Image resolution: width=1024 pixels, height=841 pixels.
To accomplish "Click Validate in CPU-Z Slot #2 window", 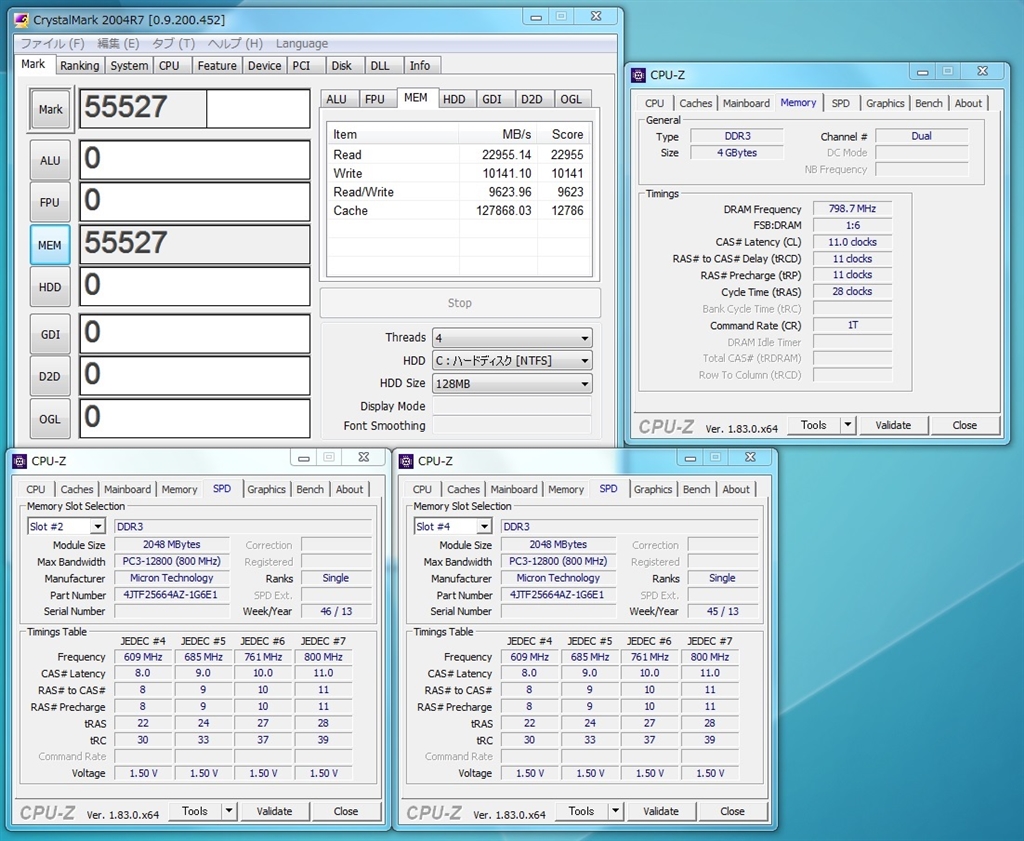I will pyautogui.click(x=274, y=811).
